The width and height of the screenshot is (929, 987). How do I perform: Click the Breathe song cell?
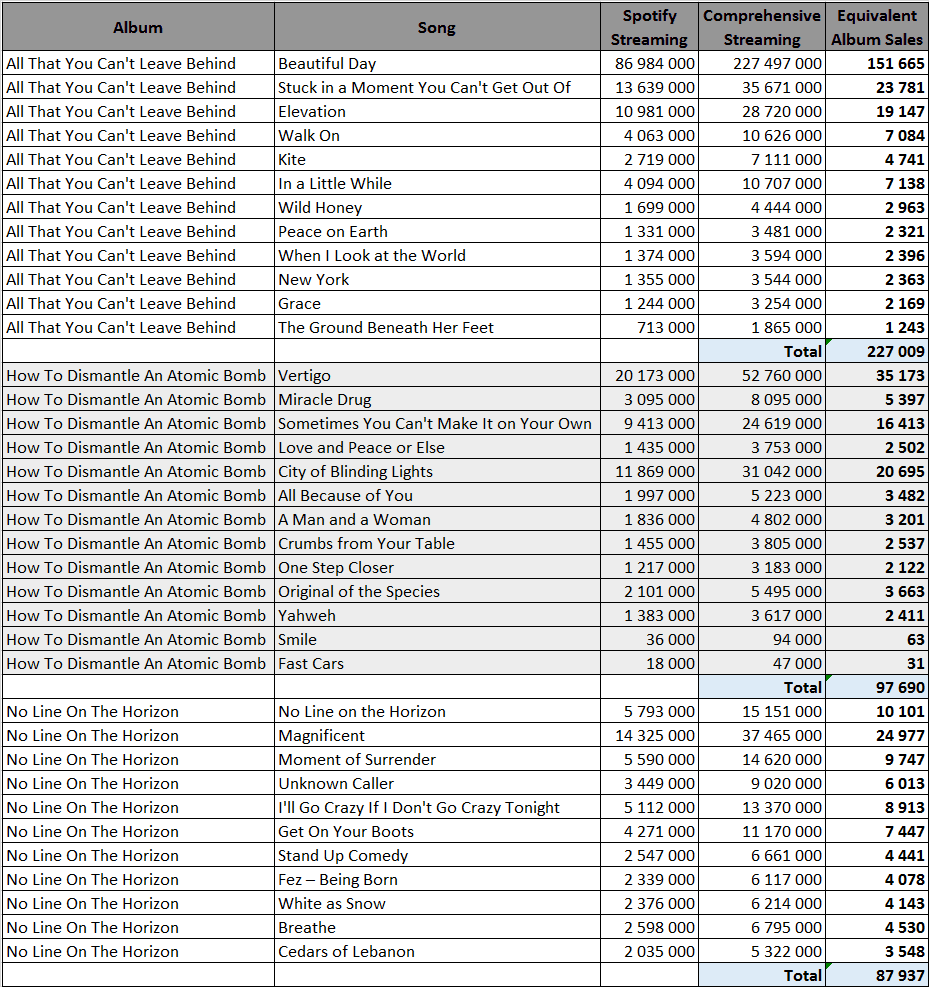pyautogui.click(x=437, y=927)
